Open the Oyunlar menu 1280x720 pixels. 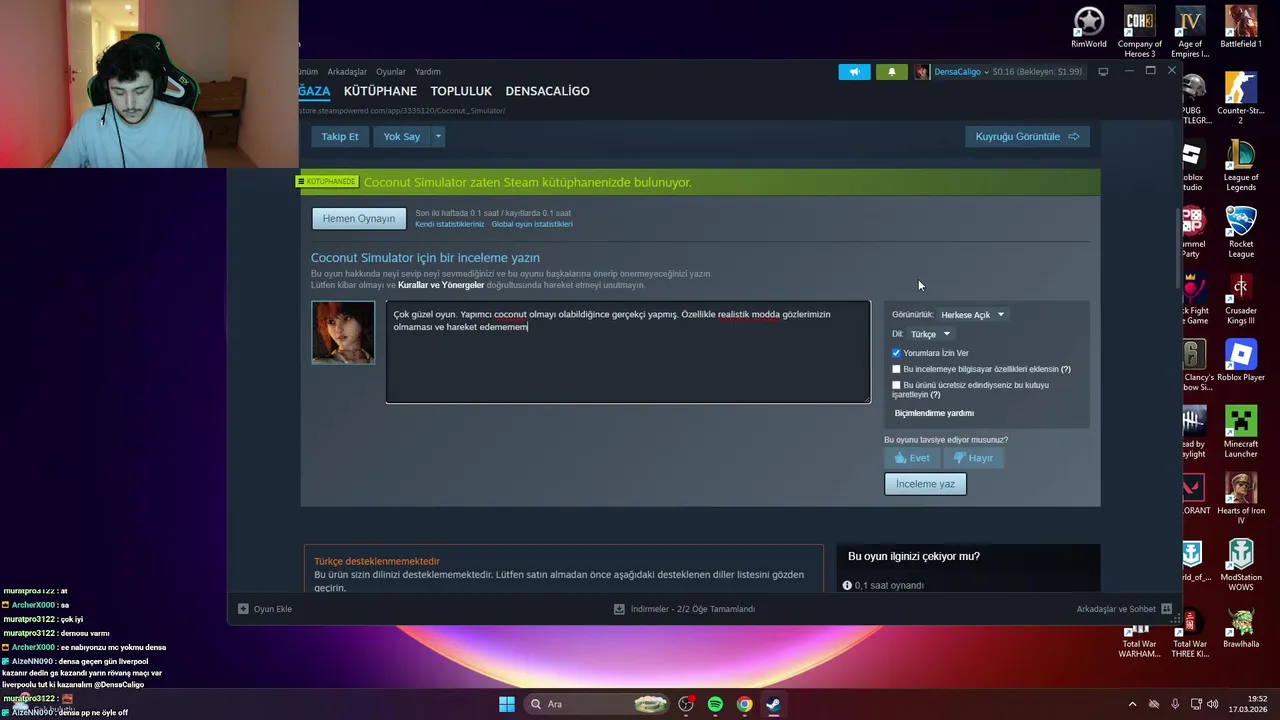pos(391,72)
